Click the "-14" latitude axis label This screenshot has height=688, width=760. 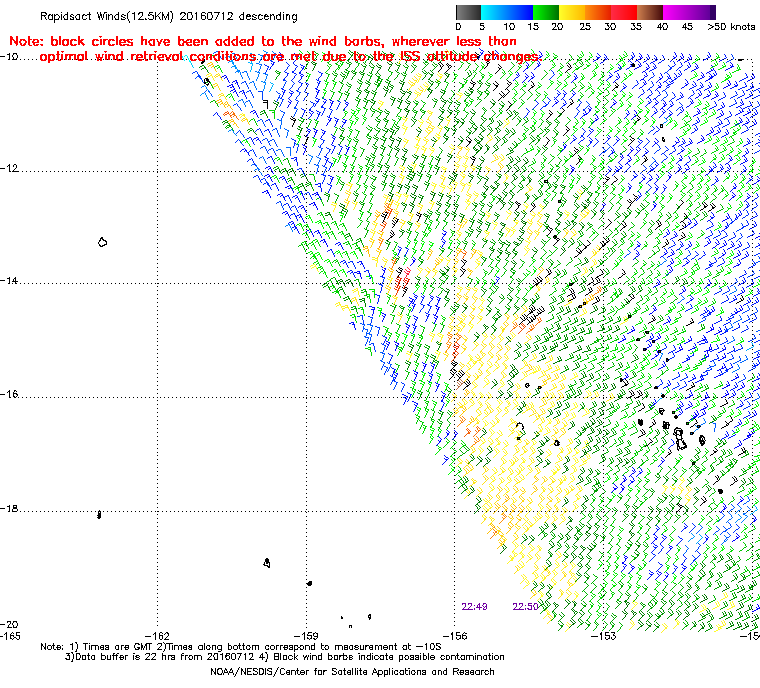pyautogui.click(x=9, y=281)
